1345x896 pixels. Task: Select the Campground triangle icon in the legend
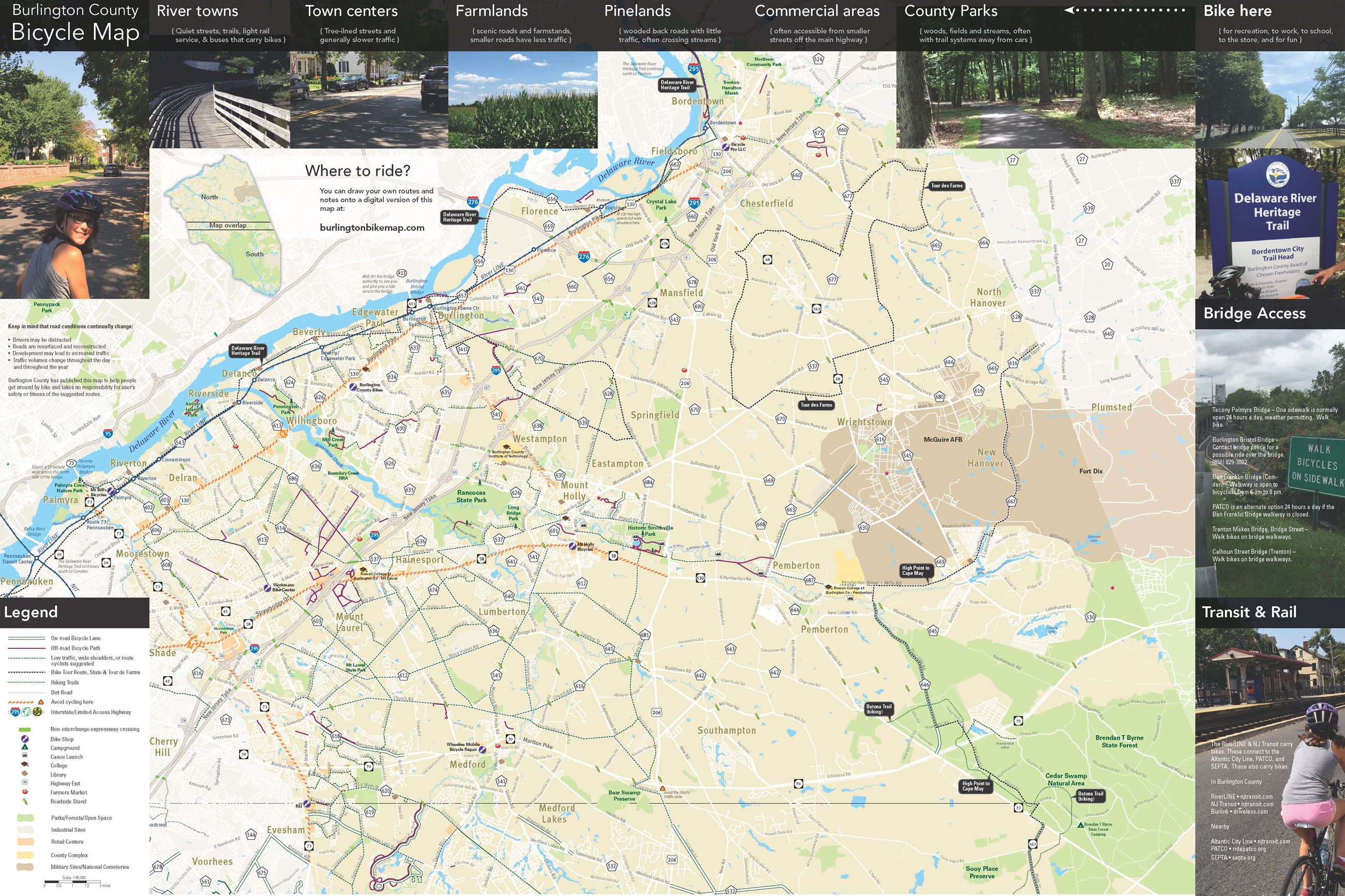coord(25,748)
